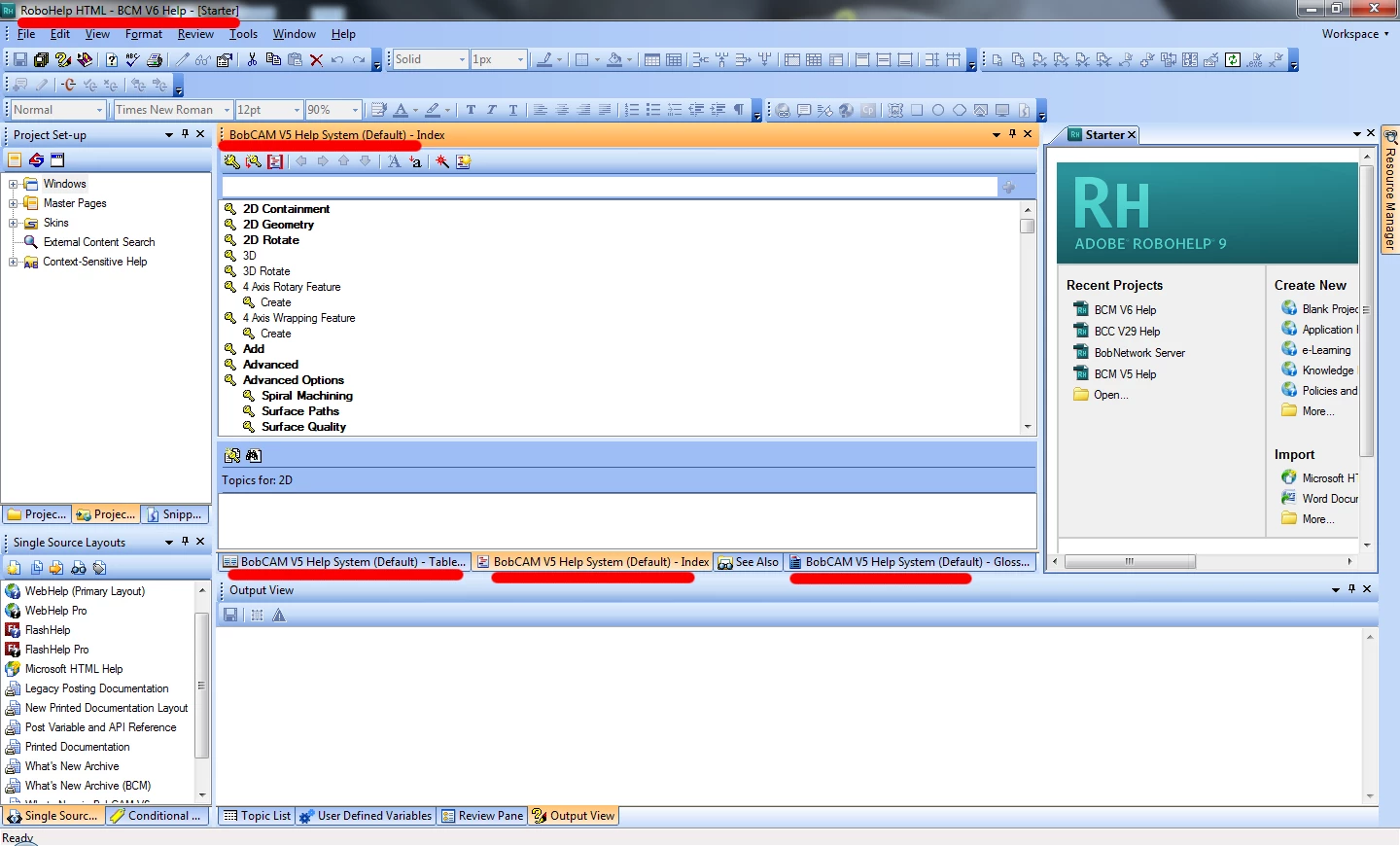Toggle numbered list formatting
The height and width of the screenshot is (846, 1400).
(632, 110)
